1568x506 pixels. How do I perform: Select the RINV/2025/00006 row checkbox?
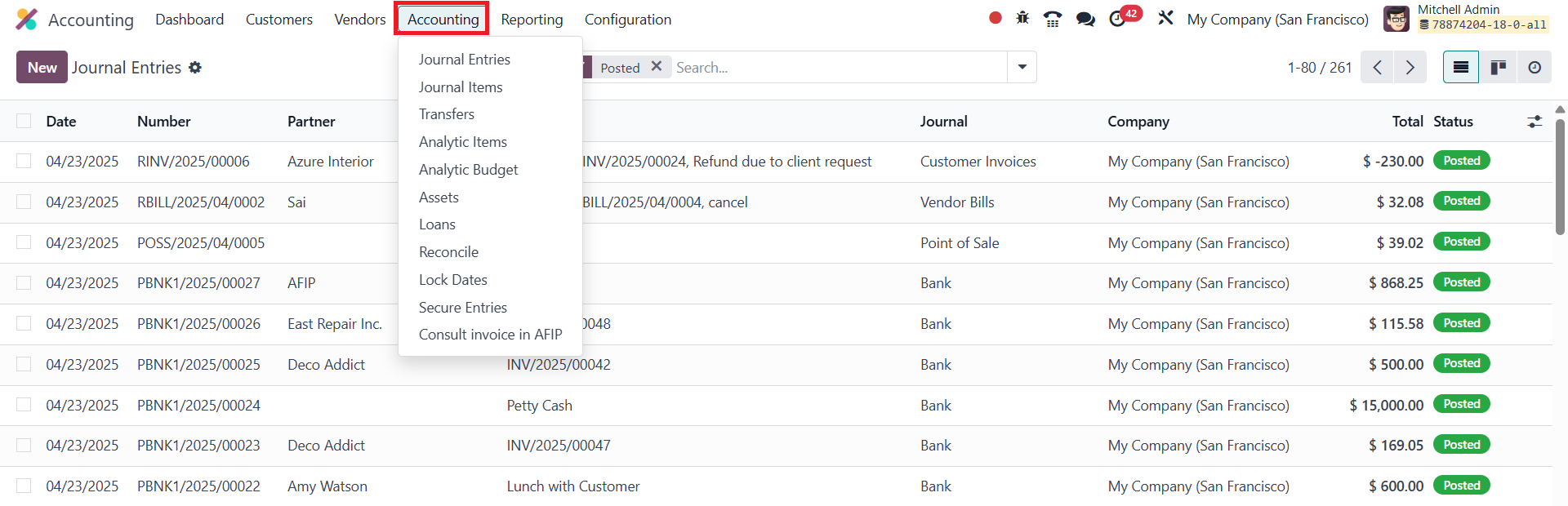(24, 162)
